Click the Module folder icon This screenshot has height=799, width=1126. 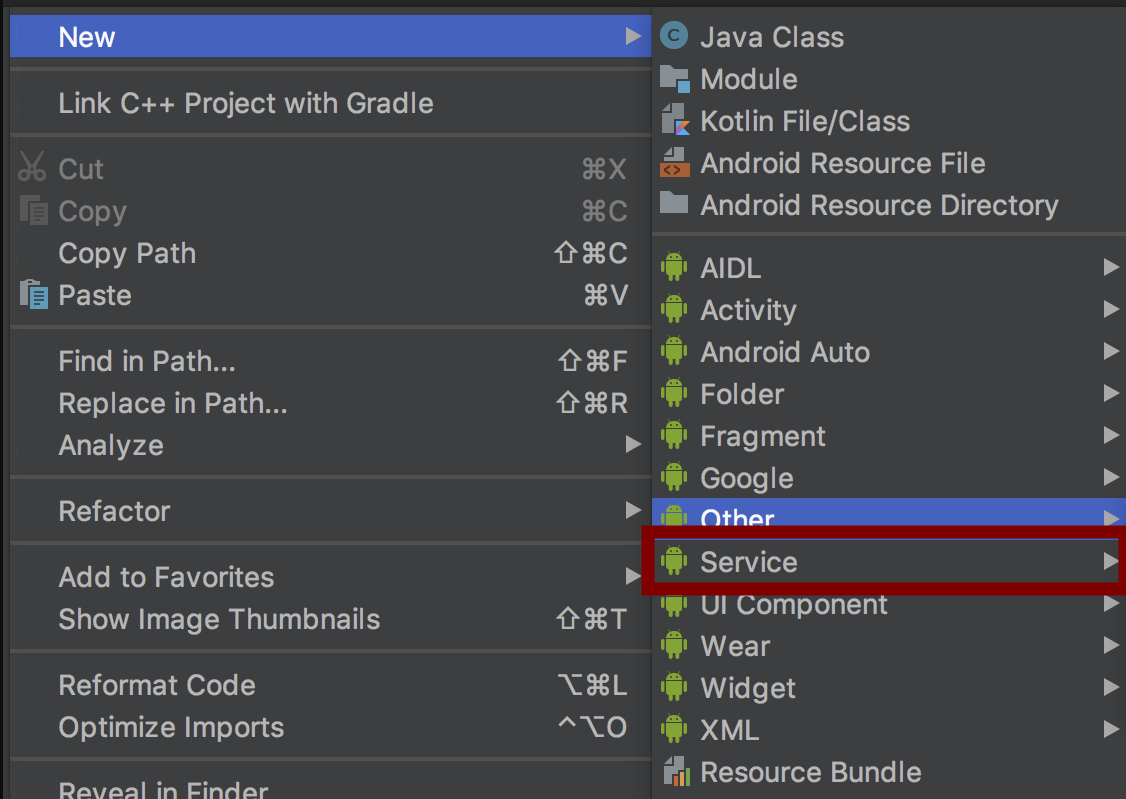675,79
